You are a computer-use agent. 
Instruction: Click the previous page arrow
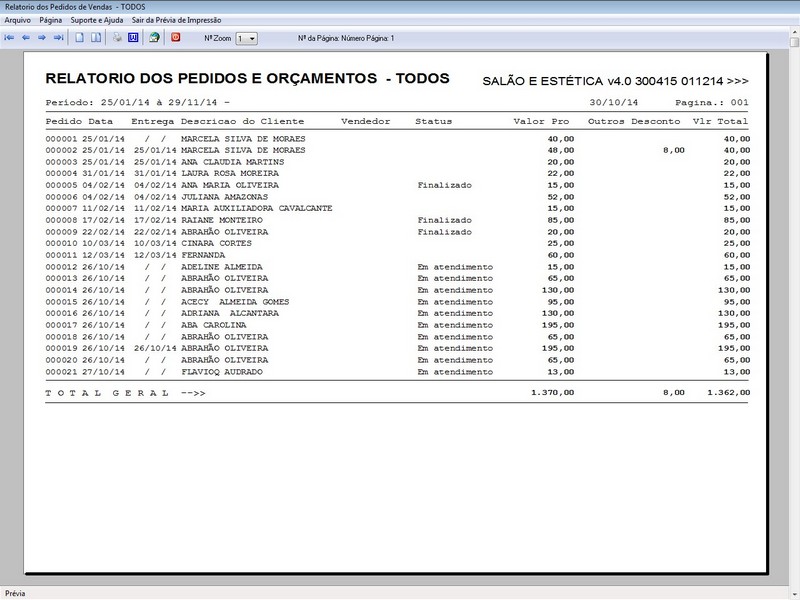(x=26, y=38)
